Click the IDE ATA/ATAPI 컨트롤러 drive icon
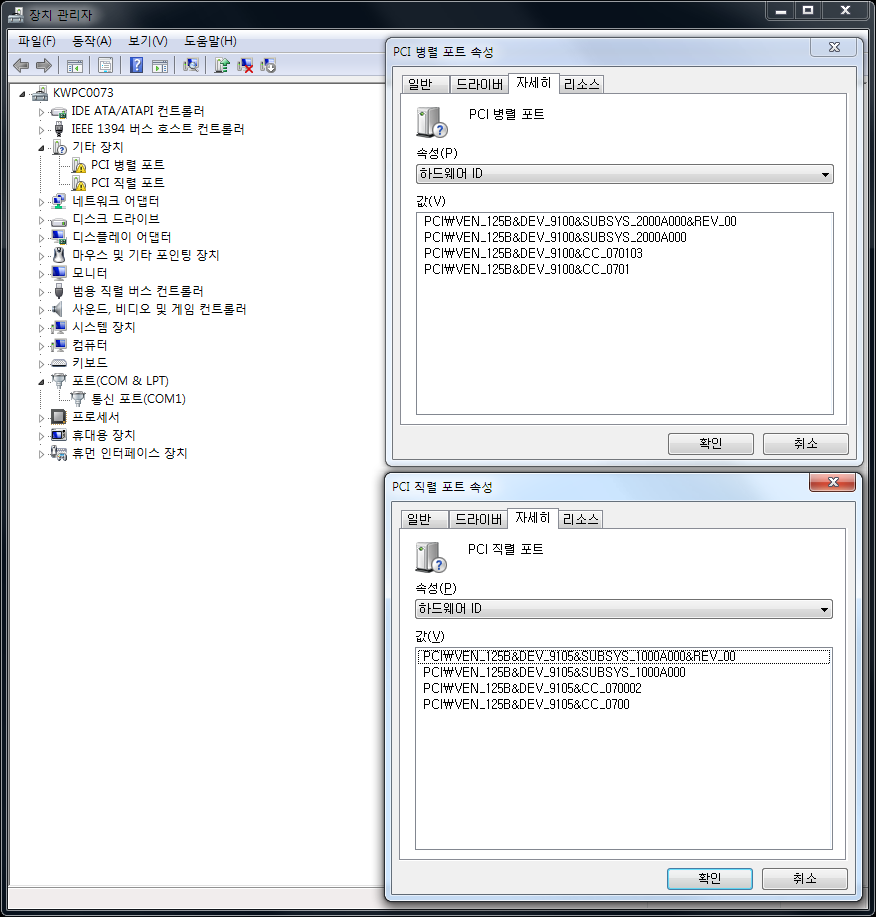Viewport: 876px width, 917px height. coord(58,112)
